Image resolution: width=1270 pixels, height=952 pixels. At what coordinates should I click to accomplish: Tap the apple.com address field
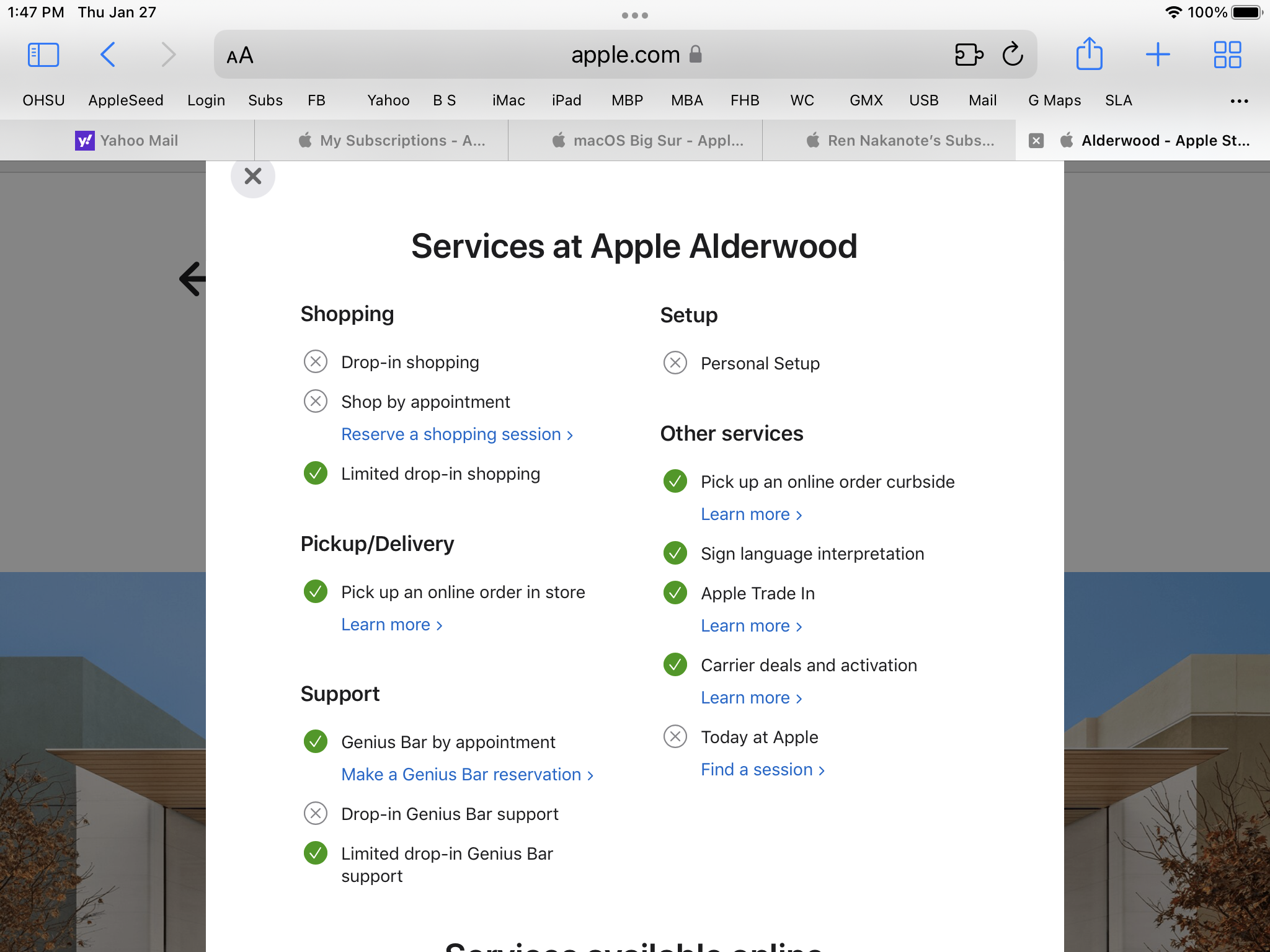[625, 55]
